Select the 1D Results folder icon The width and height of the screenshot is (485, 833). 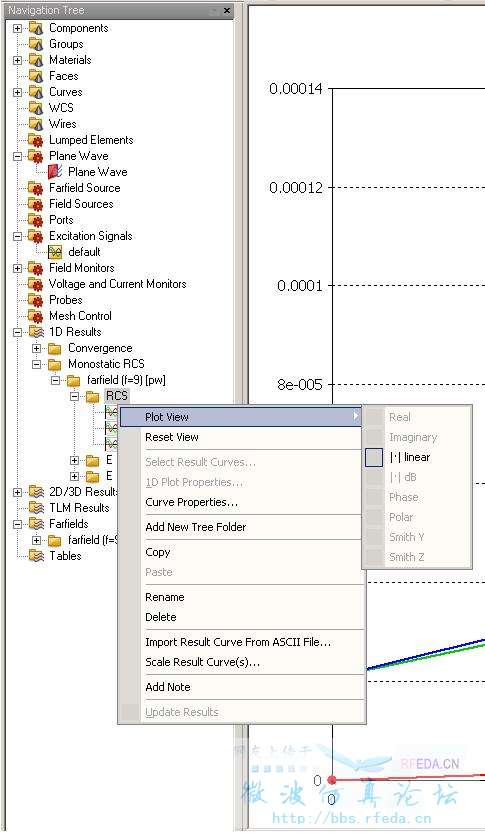click(36, 332)
